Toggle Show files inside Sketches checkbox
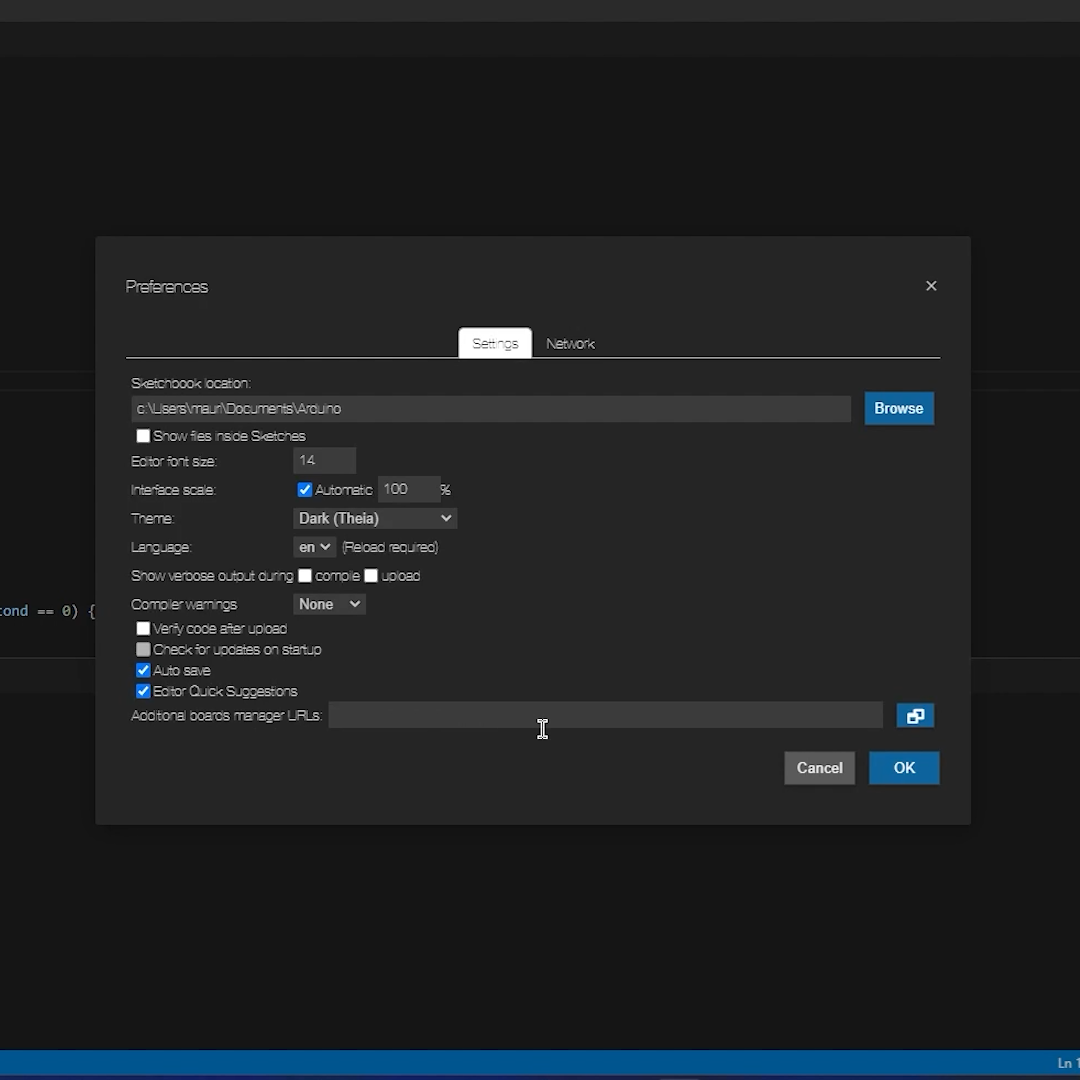This screenshot has height=1080, width=1080. pos(143,436)
